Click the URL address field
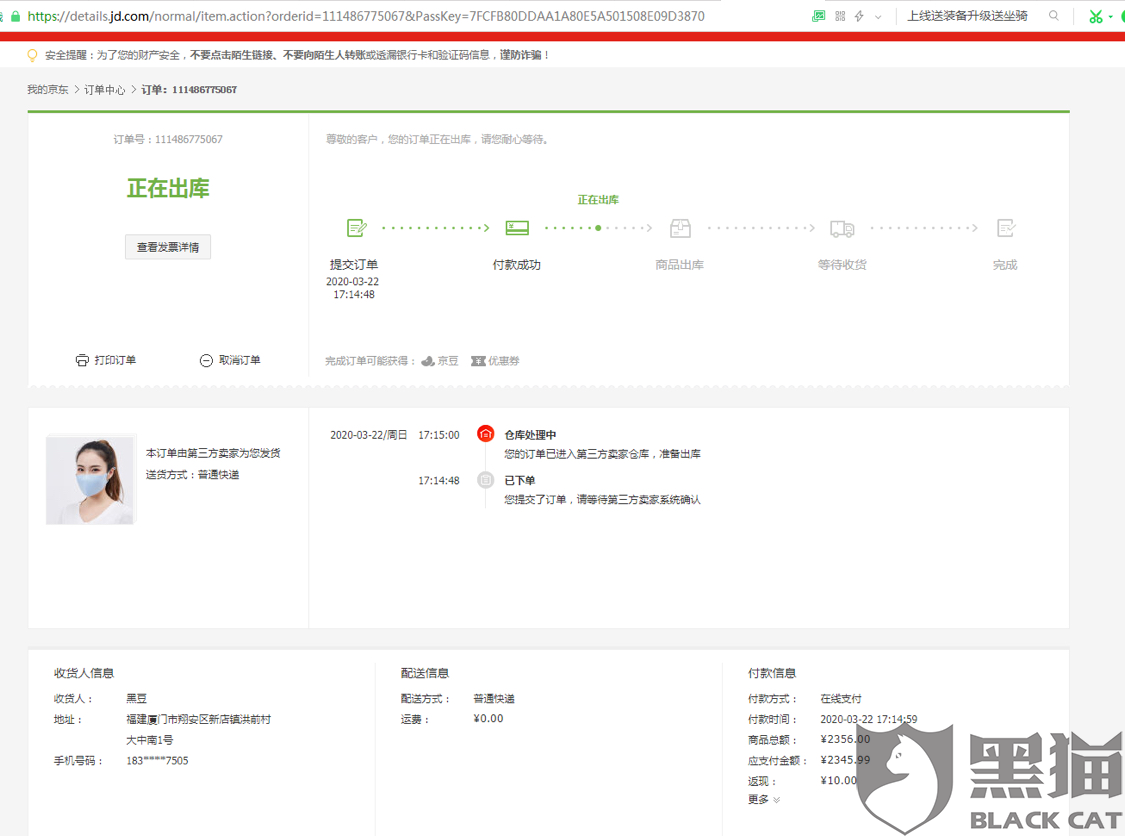This screenshot has width=1125, height=836. tap(366, 16)
